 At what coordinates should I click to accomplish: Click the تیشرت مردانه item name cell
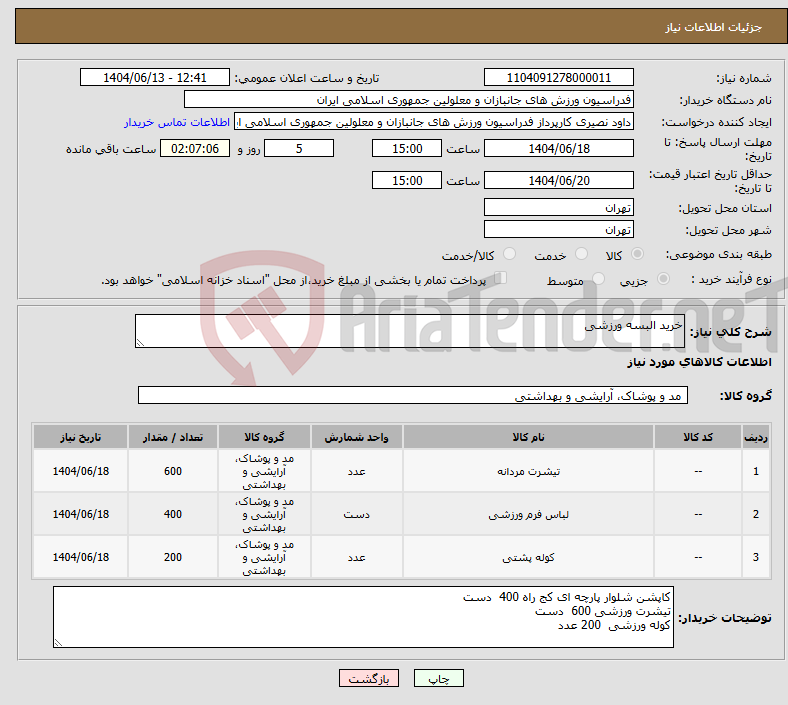tap(528, 471)
